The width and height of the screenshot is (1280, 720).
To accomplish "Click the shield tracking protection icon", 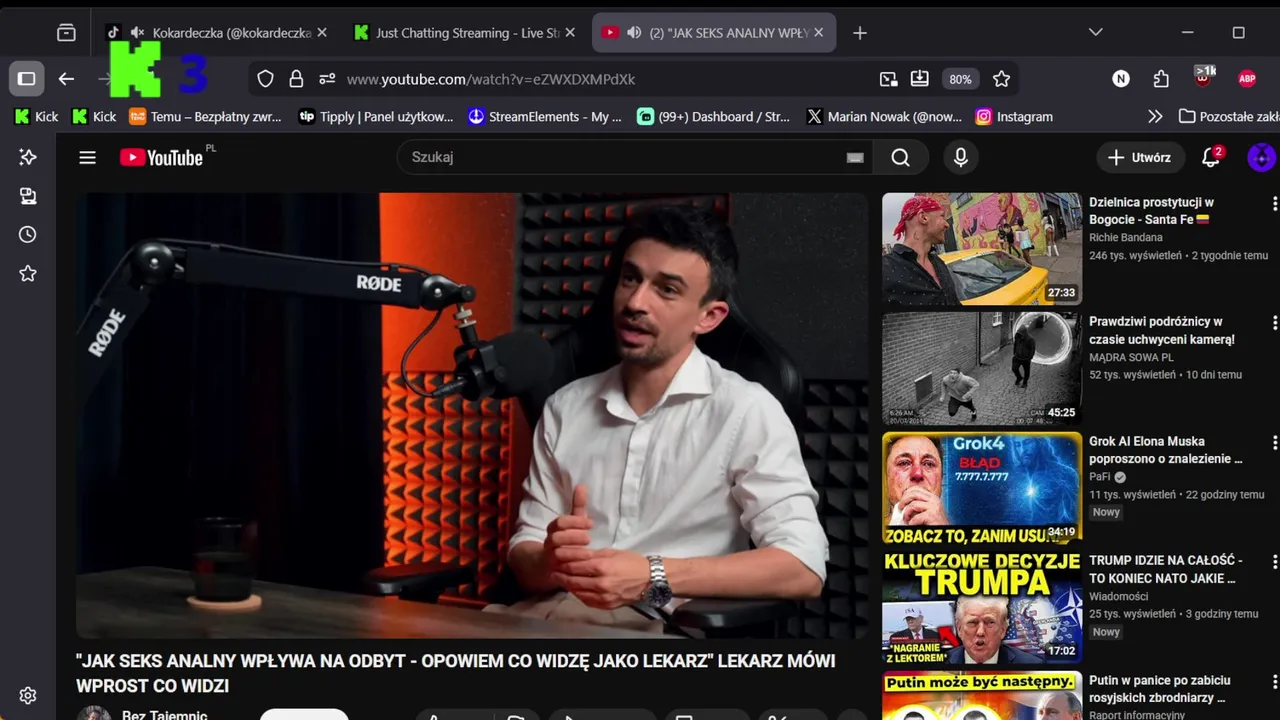I will point(265,79).
